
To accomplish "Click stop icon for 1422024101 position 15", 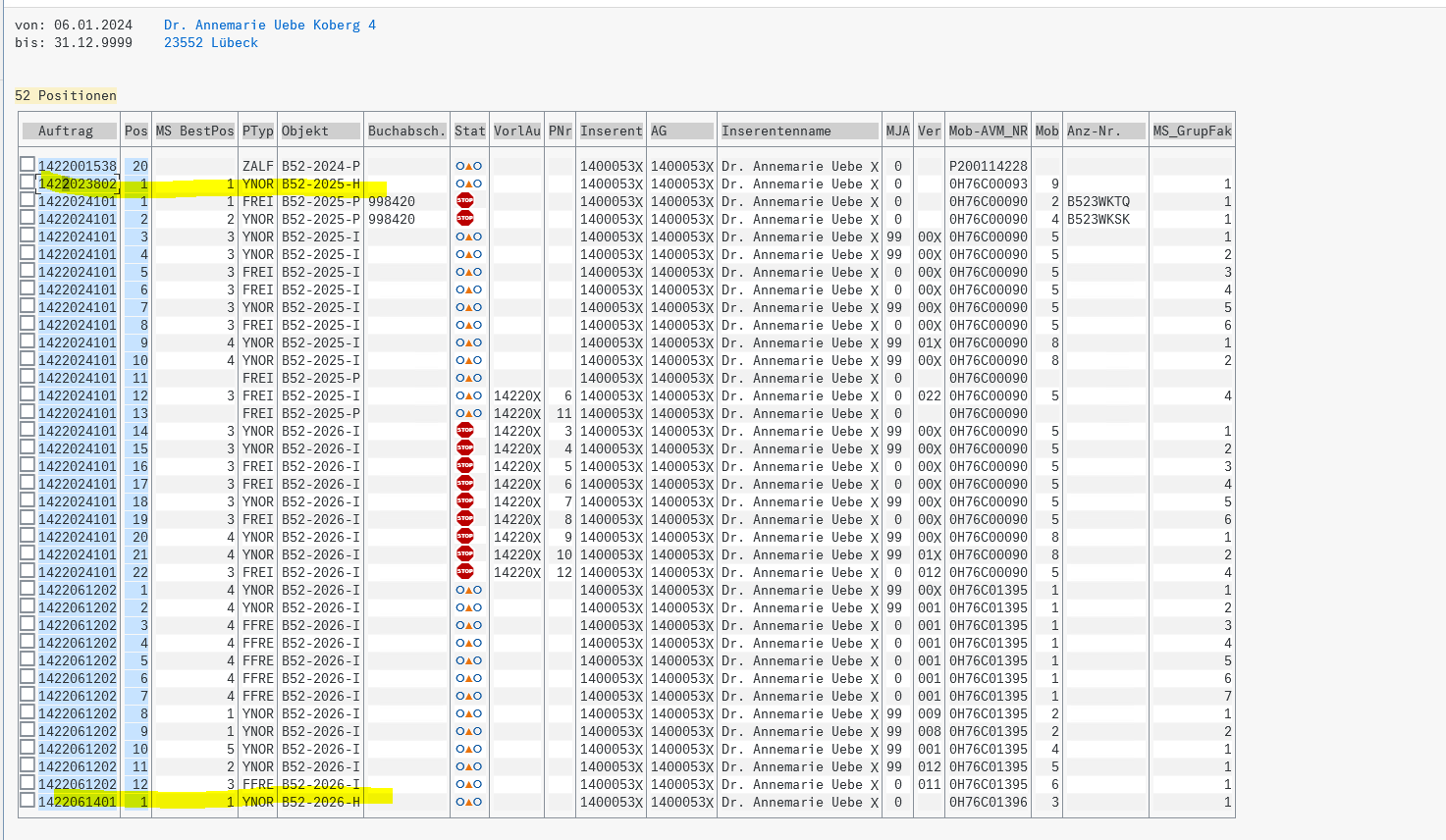I will (x=465, y=447).
